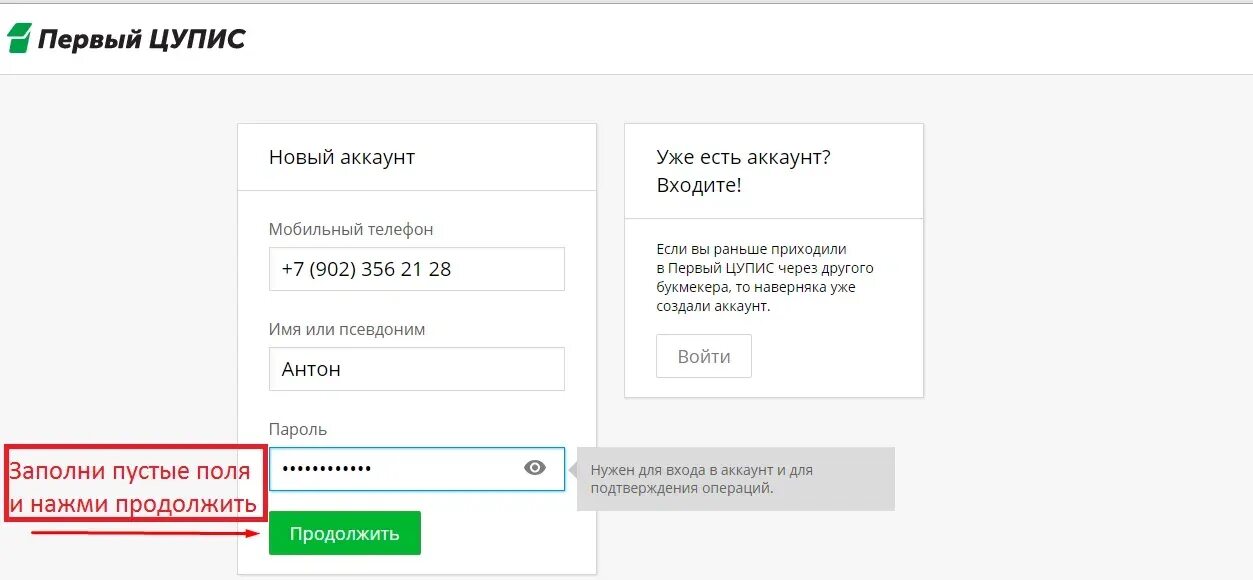Focus the Мобильный телефон input field
The image size is (1253, 580).
tap(416, 269)
